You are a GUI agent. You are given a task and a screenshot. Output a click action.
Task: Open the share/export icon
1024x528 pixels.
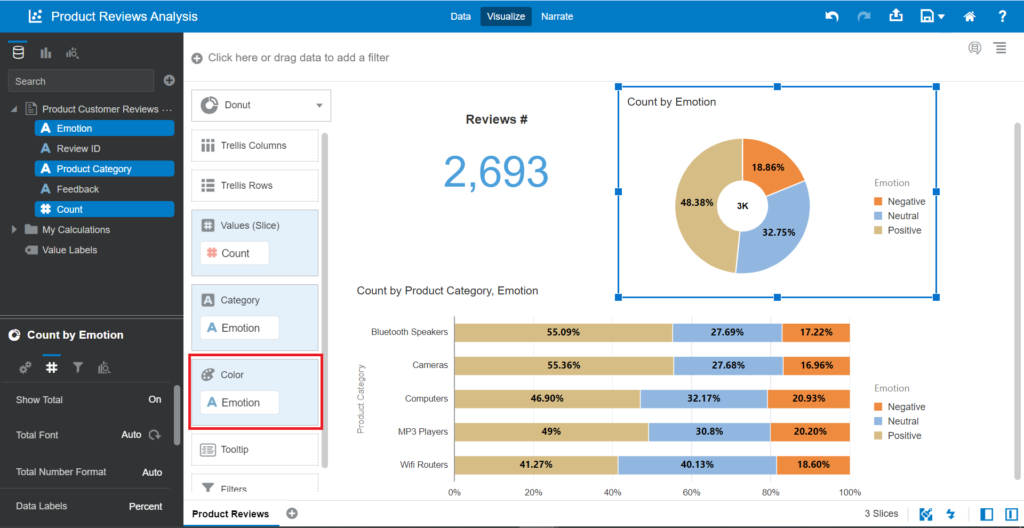pos(897,16)
